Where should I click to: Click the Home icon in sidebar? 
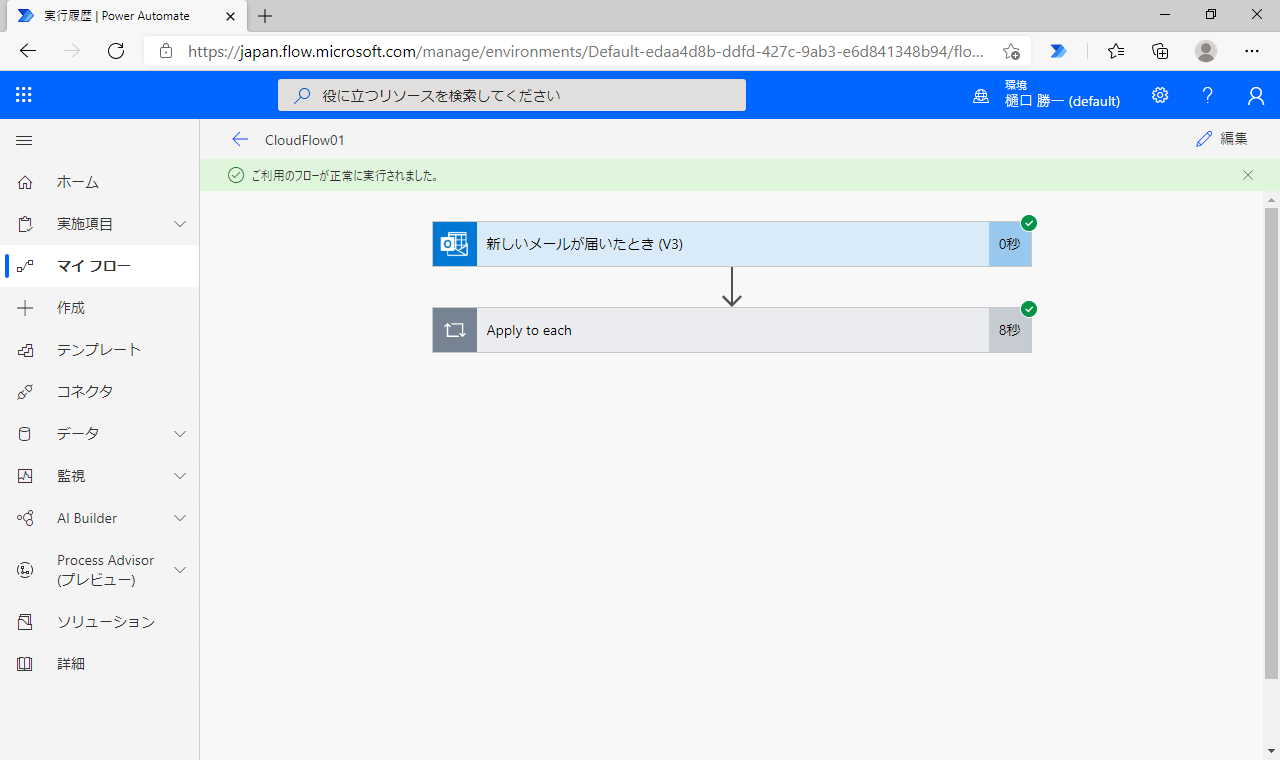(25, 182)
